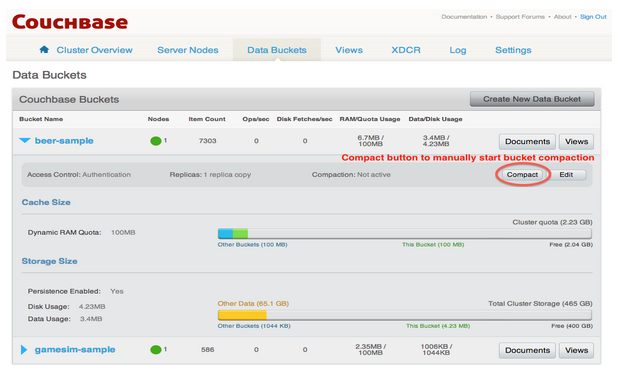The image size is (618, 371).
Task: Click the Compaction: Not active status
Action: tap(351, 175)
